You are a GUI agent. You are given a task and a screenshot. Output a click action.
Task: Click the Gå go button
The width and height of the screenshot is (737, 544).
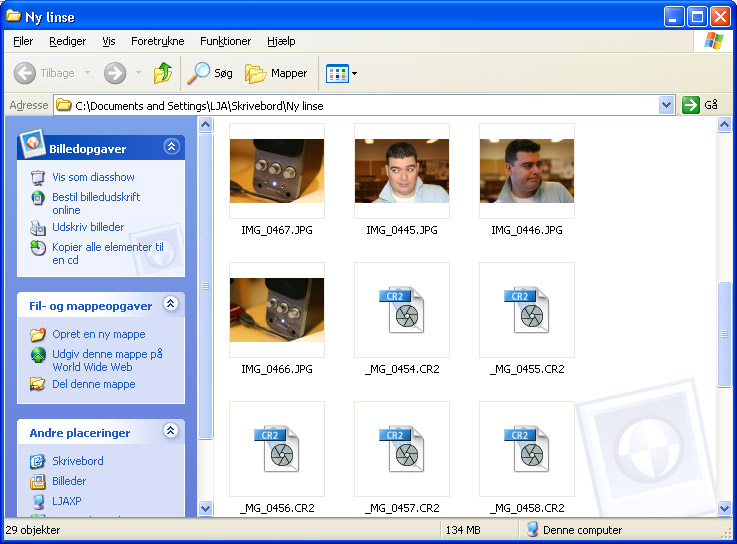click(x=700, y=105)
